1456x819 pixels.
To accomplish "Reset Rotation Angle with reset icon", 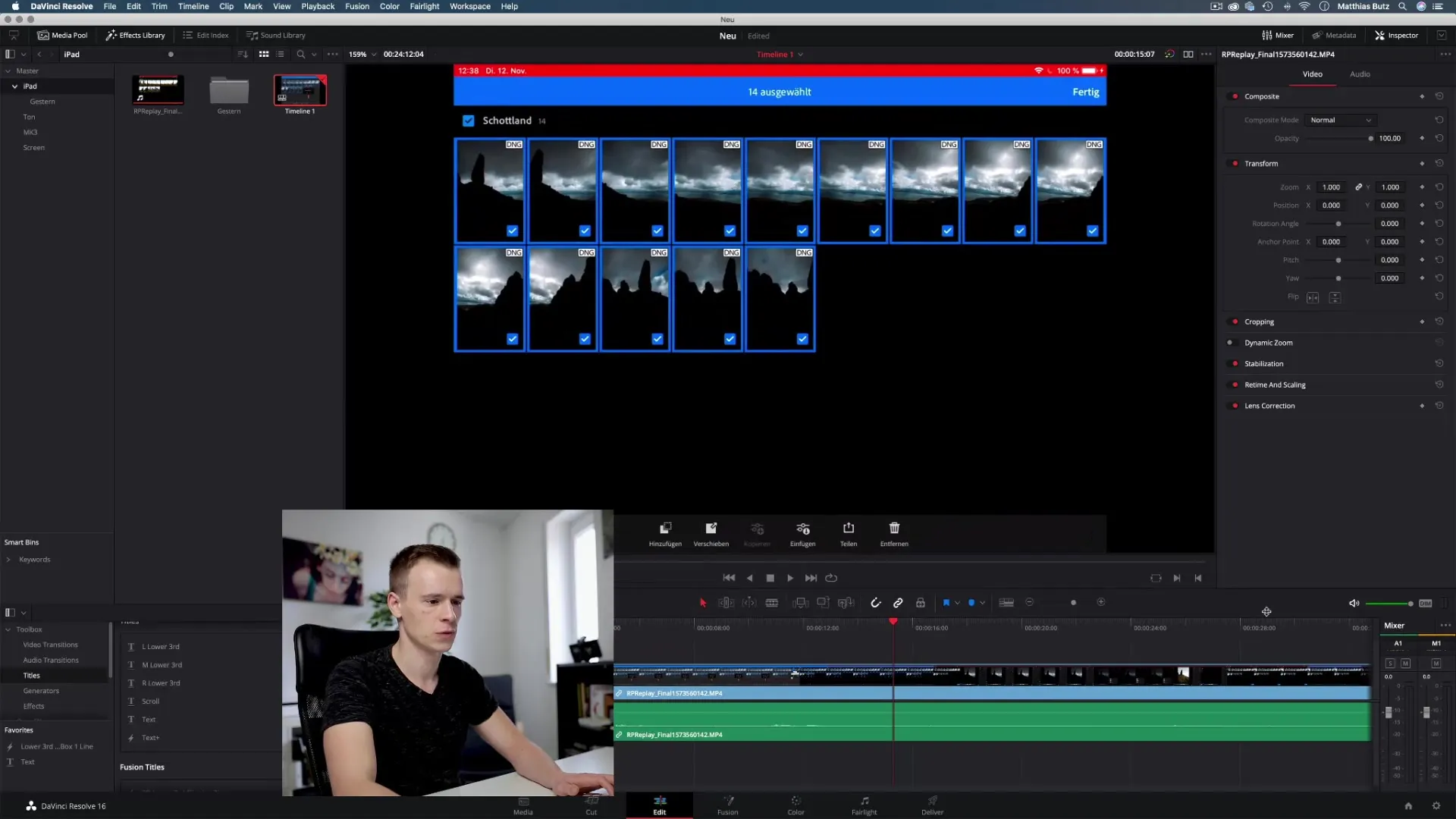I will click(1439, 224).
